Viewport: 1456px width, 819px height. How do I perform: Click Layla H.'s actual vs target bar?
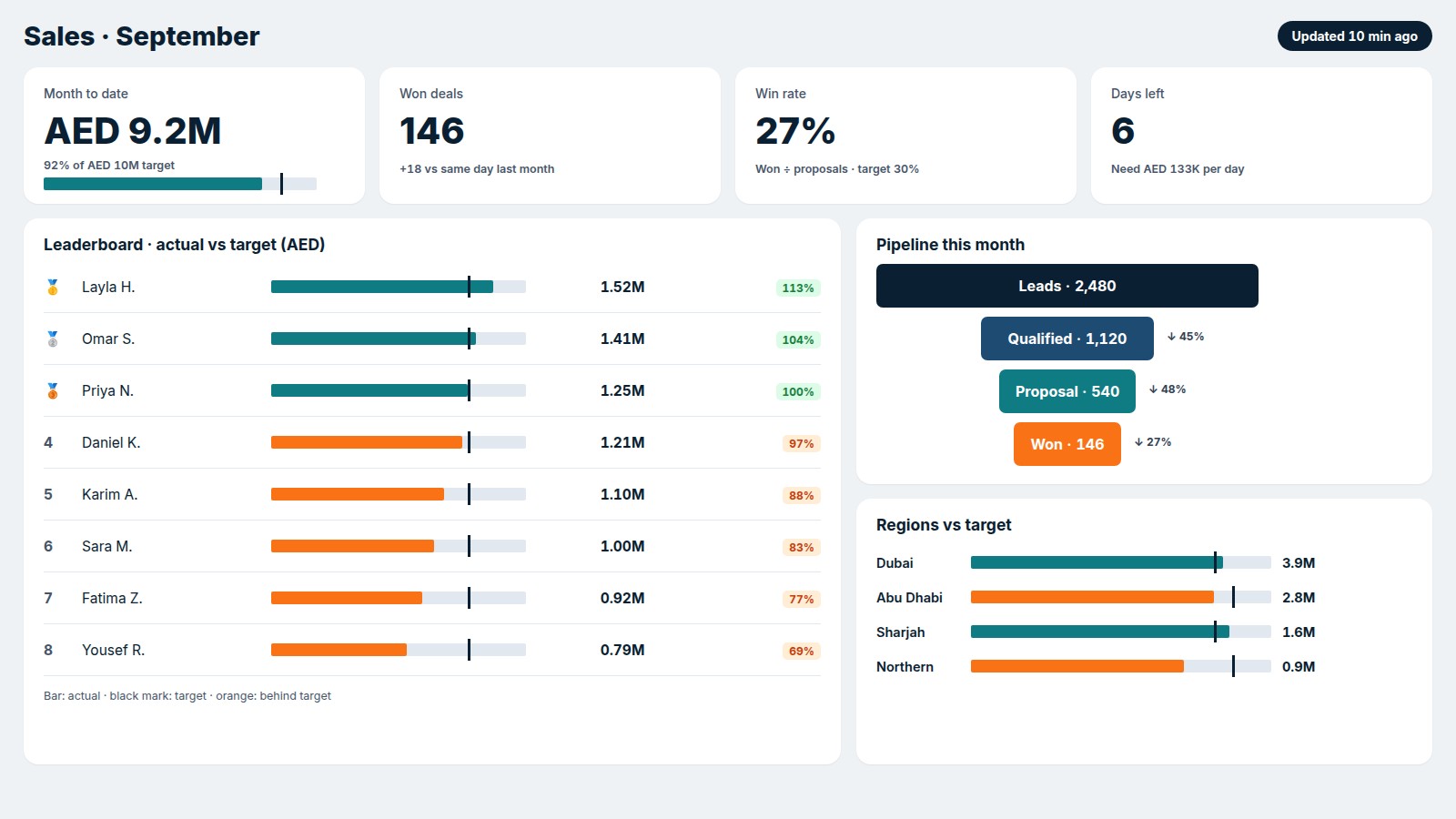399,287
